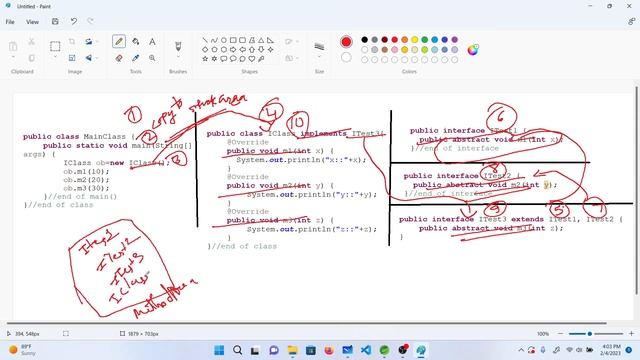Click the Paste clipboard icon
Screen dimensions: 640x360
tap(13, 46)
